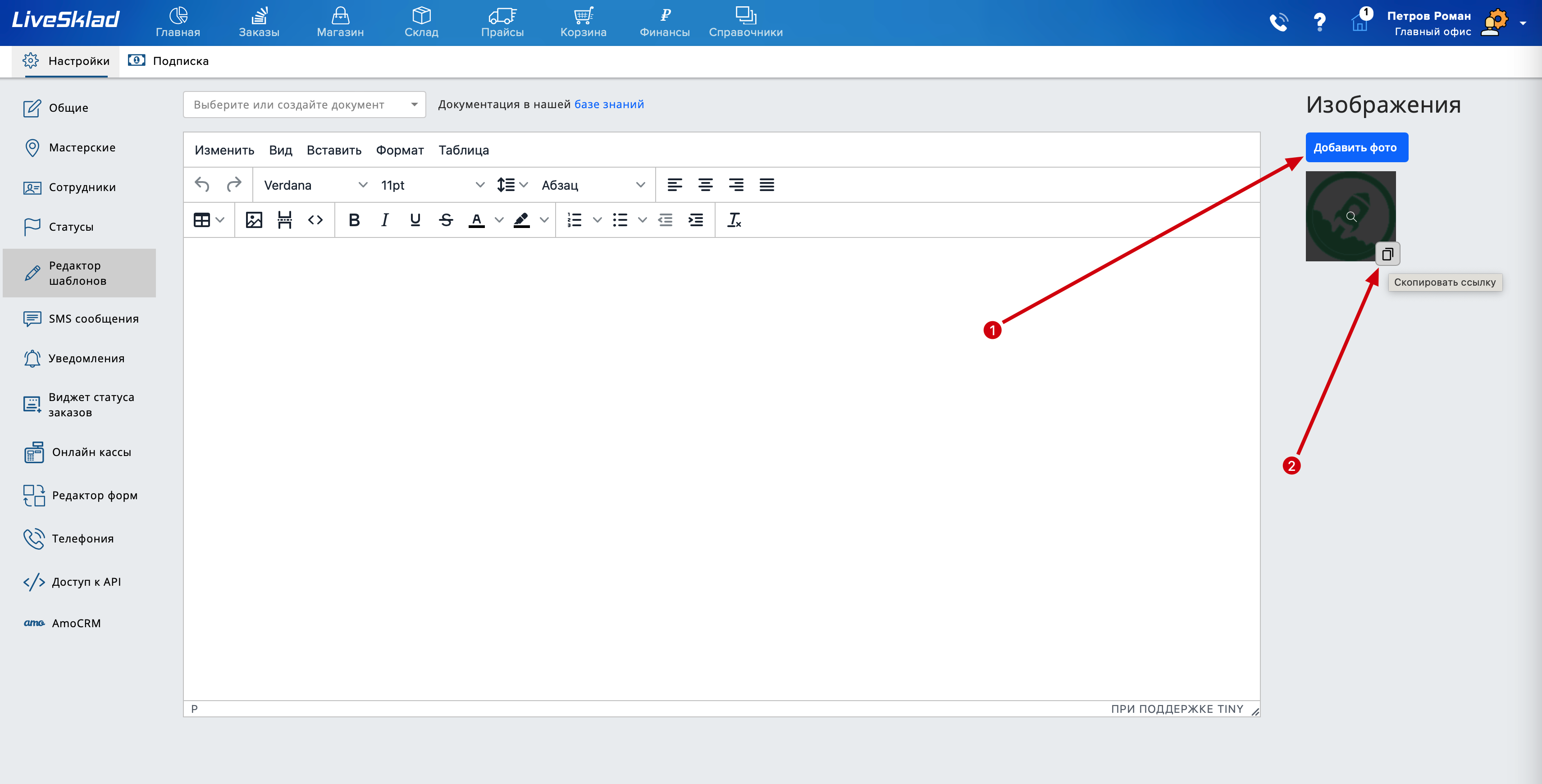The height and width of the screenshot is (784, 1542).
Task: Toggle italic formatting
Action: [384, 220]
